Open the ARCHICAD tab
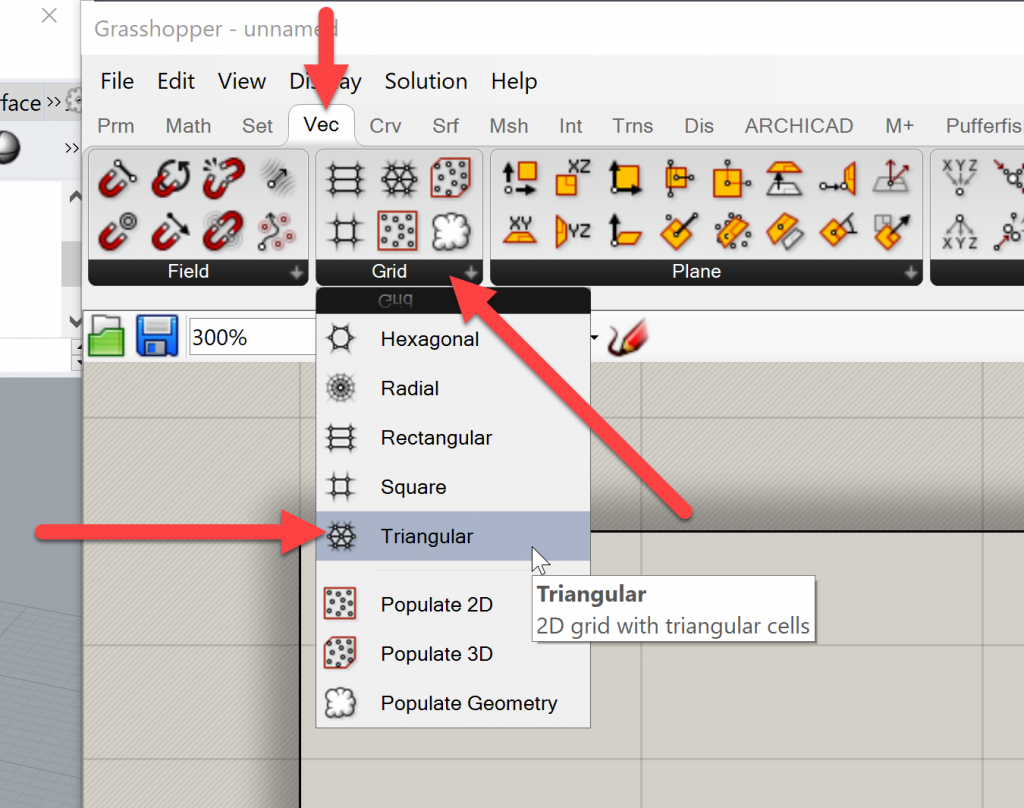Screen dimensions: 1024x808 click(x=798, y=126)
